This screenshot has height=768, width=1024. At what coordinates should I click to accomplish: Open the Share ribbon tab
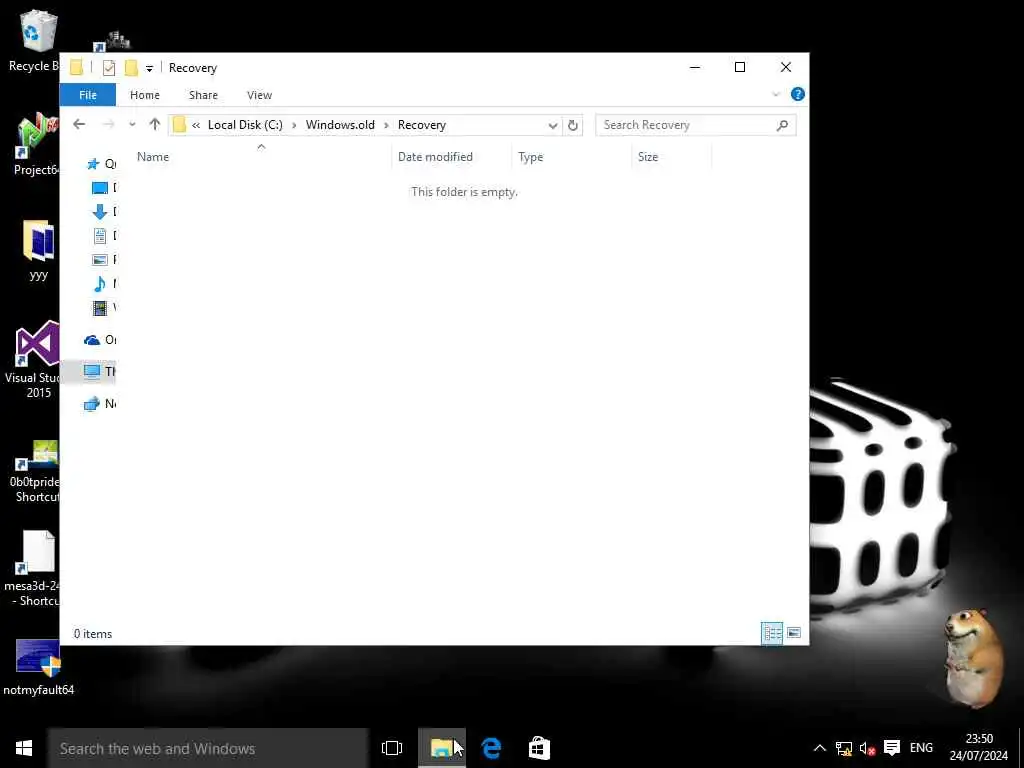pyautogui.click(x=203, y=95)
